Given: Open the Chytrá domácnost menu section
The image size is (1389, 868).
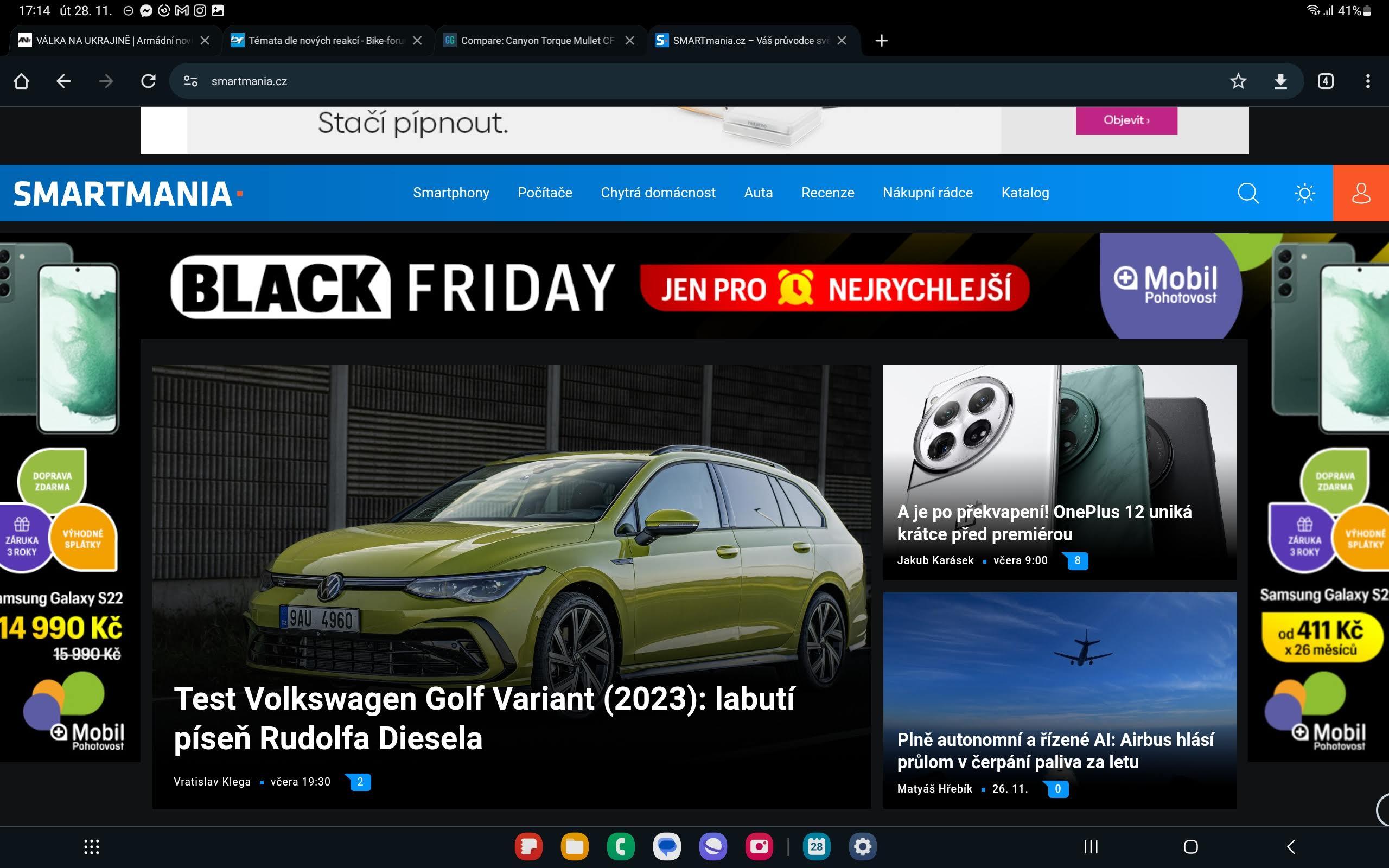Looking at the screenshot, I should (658, 192).
